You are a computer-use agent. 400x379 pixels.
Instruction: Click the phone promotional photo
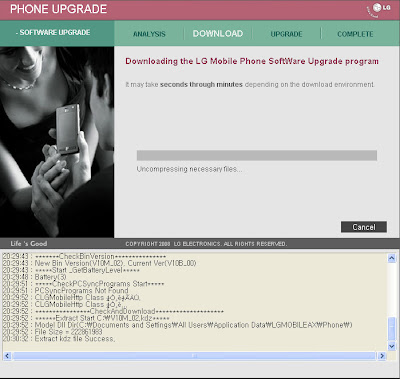57,142
